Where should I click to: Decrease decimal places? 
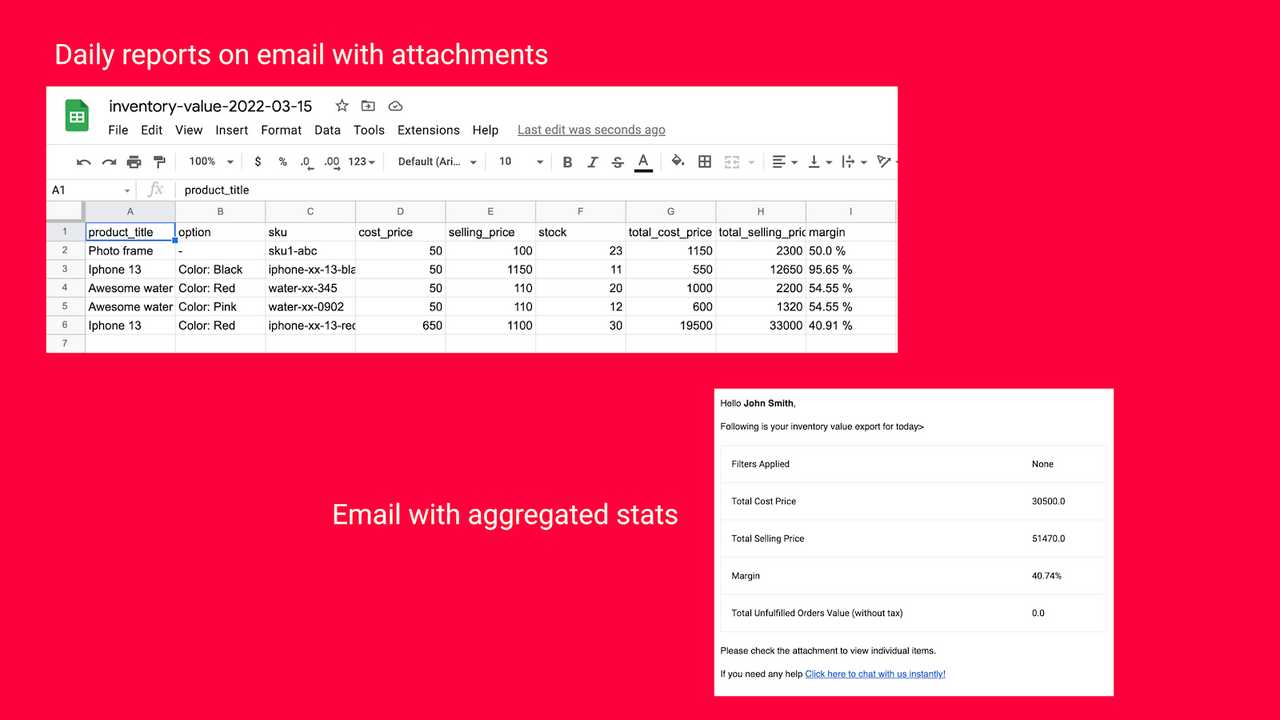(306, 162)
